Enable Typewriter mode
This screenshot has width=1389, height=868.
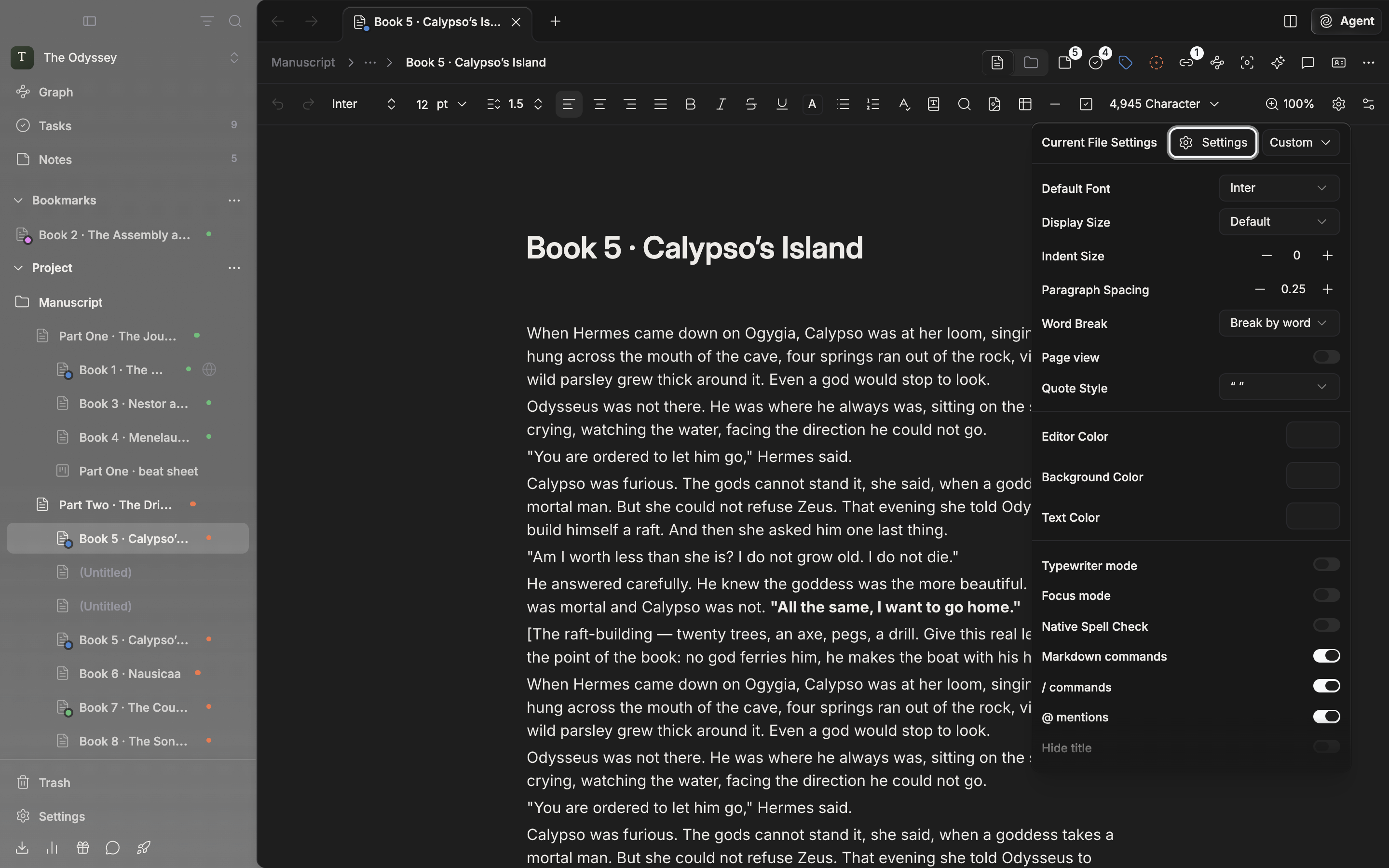click(x=1326, y=565)
